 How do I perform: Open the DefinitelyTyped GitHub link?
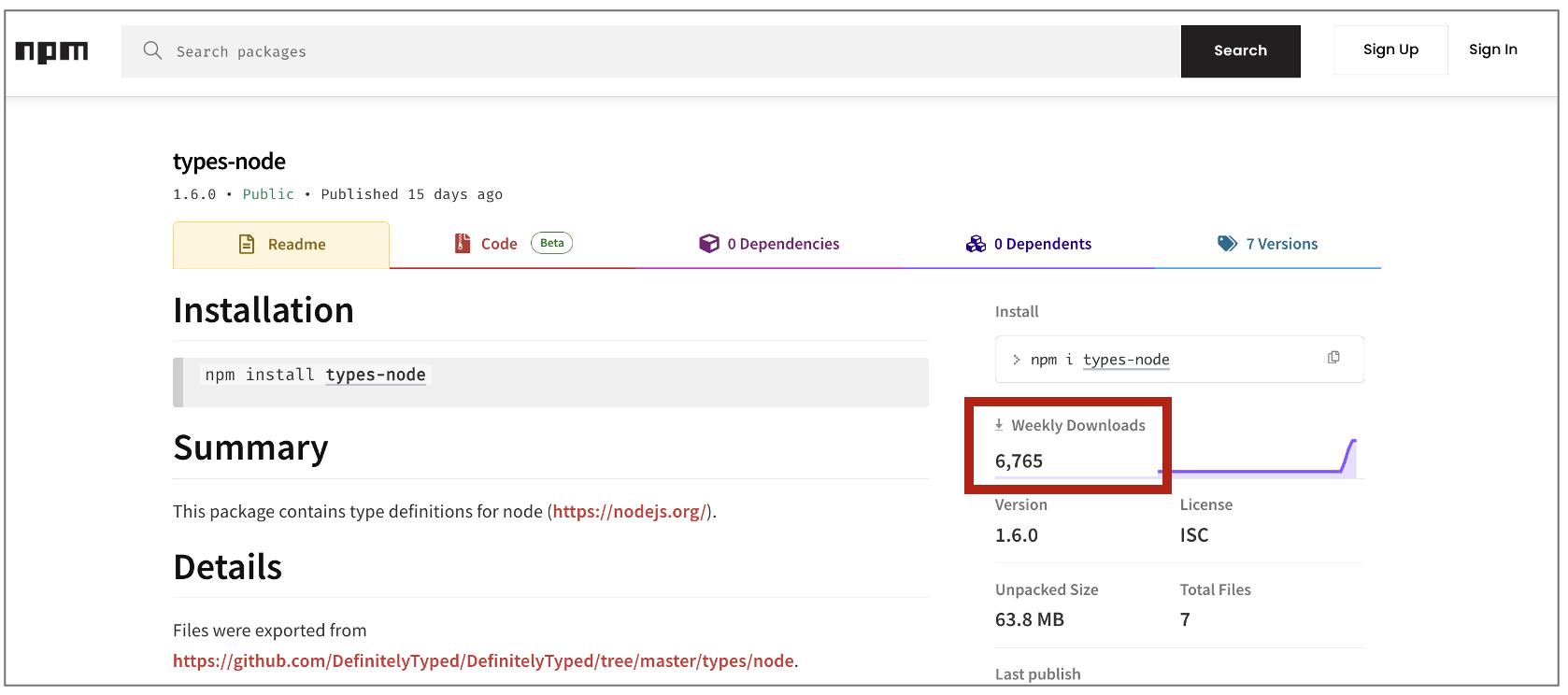pyautogui.click(x=483, y=661)
